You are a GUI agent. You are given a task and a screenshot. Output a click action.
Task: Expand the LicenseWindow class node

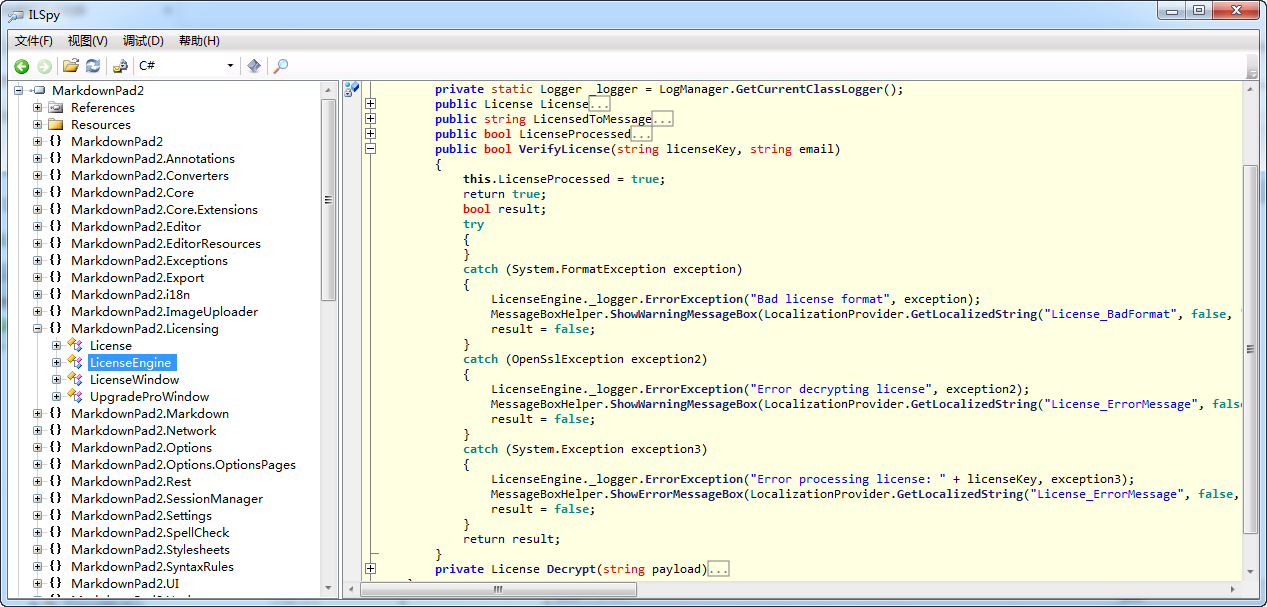[x=57, y=380]
